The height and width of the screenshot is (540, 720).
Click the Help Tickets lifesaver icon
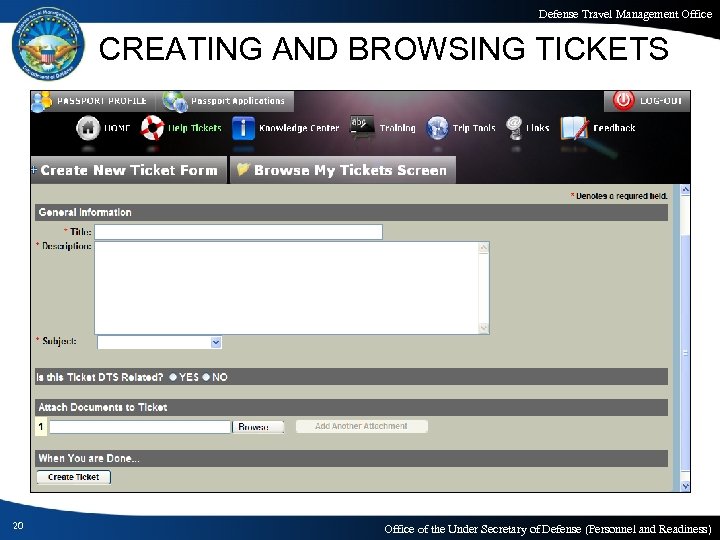(152, 128)
